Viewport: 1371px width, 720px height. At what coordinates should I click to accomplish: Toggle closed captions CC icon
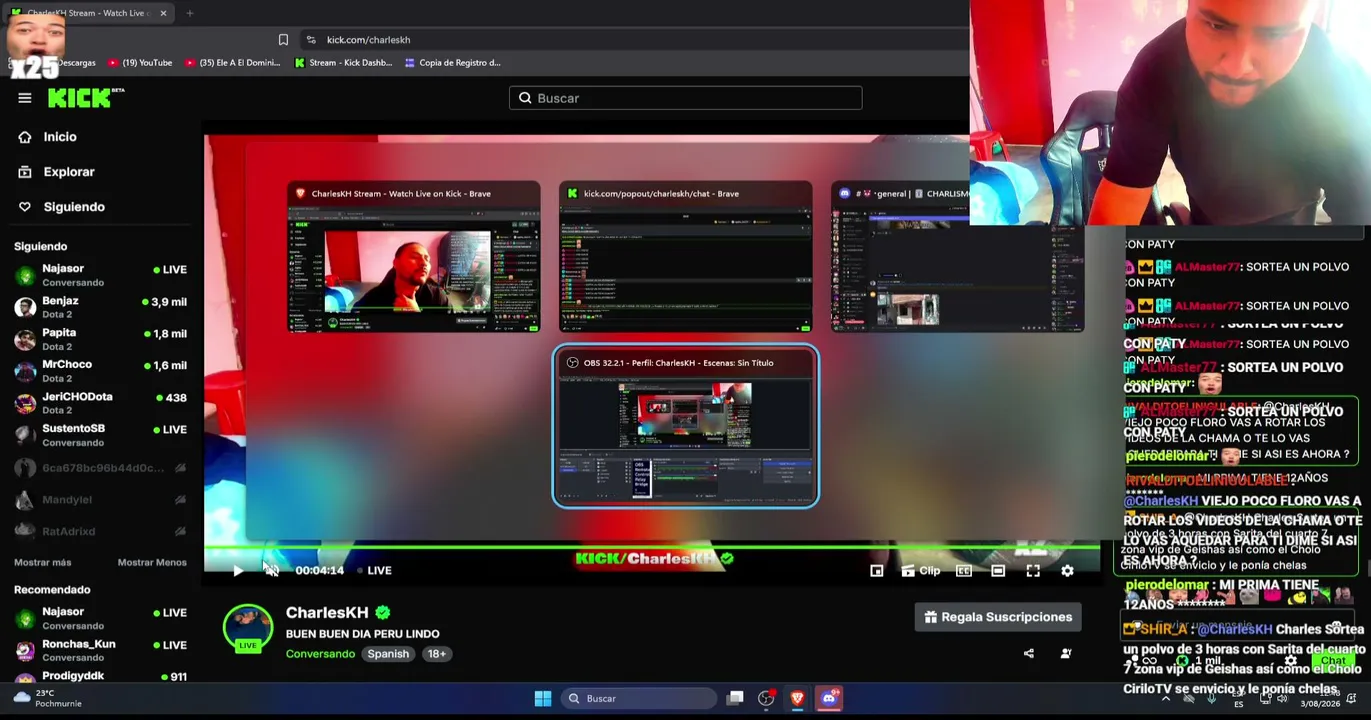[964, 571]
